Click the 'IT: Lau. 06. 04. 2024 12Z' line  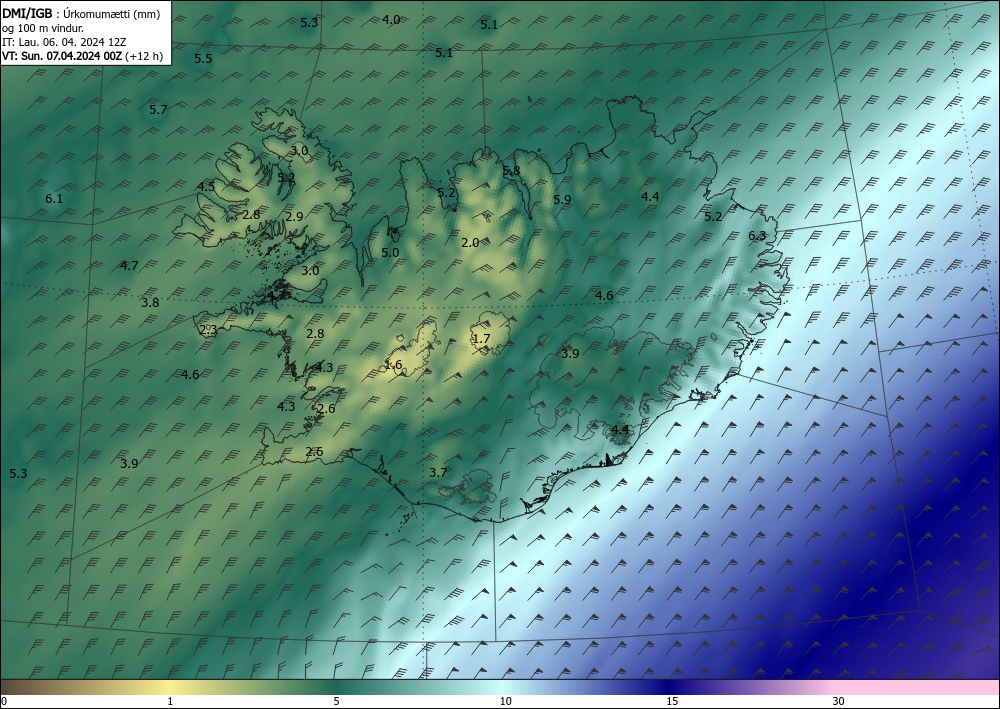pyautogui.click(x=64, y=42)
